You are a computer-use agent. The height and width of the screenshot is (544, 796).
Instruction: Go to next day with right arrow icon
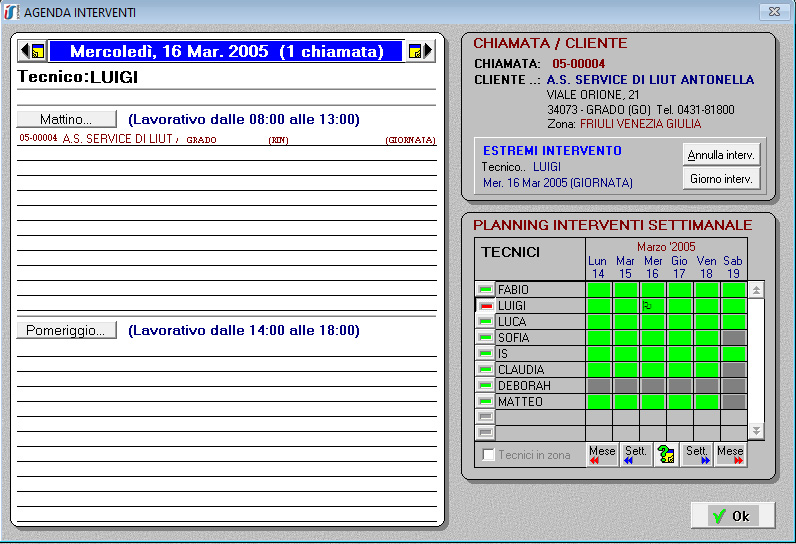(x=429, y=51)
